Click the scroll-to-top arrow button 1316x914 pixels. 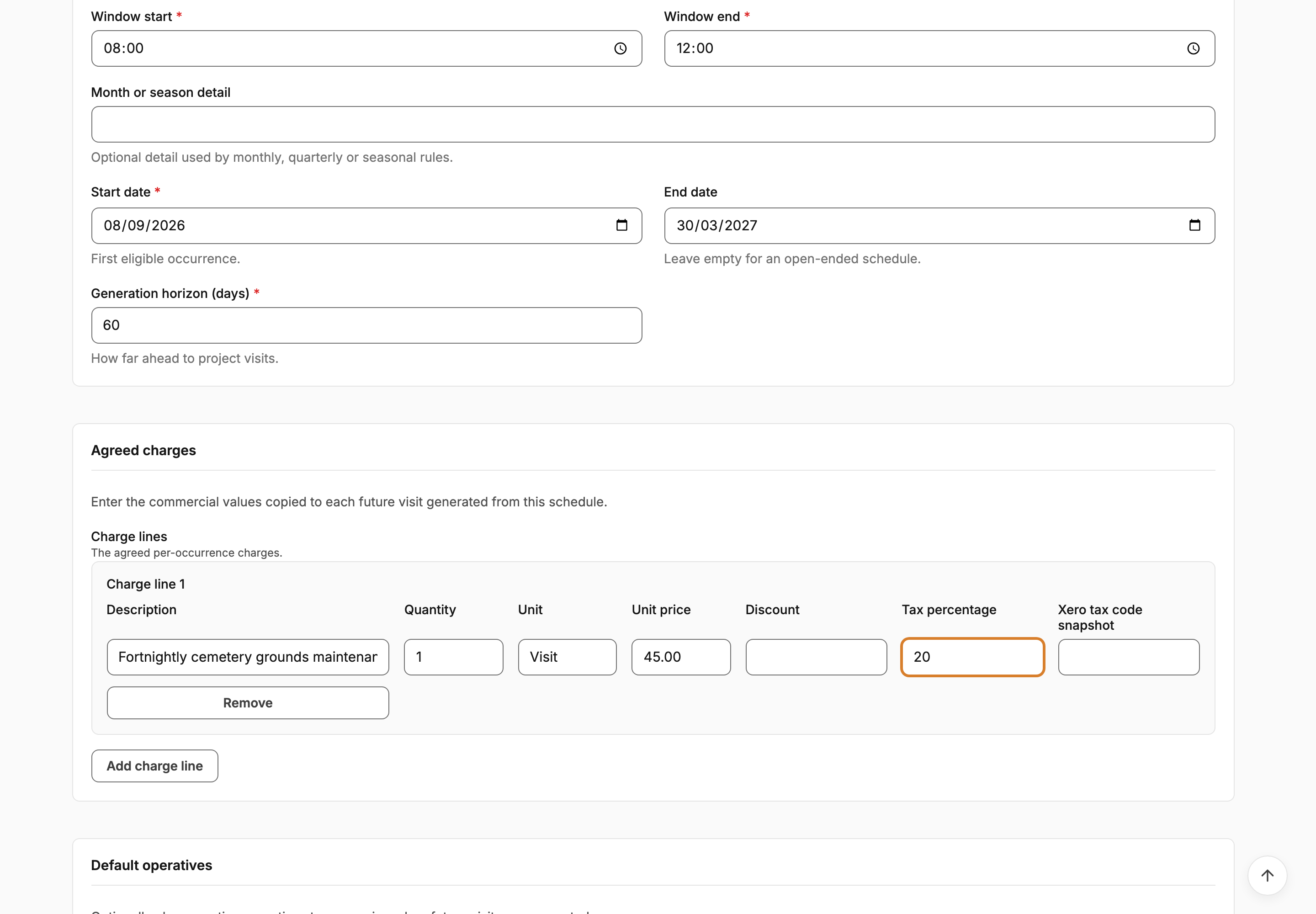pyautogui.click(x=1267, y=875)
